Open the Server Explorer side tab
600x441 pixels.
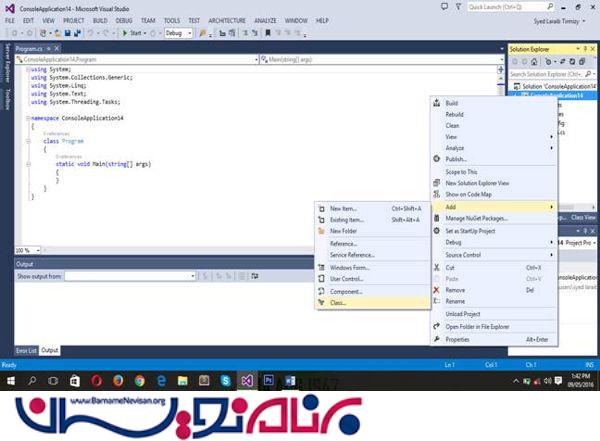coord(7,63)
